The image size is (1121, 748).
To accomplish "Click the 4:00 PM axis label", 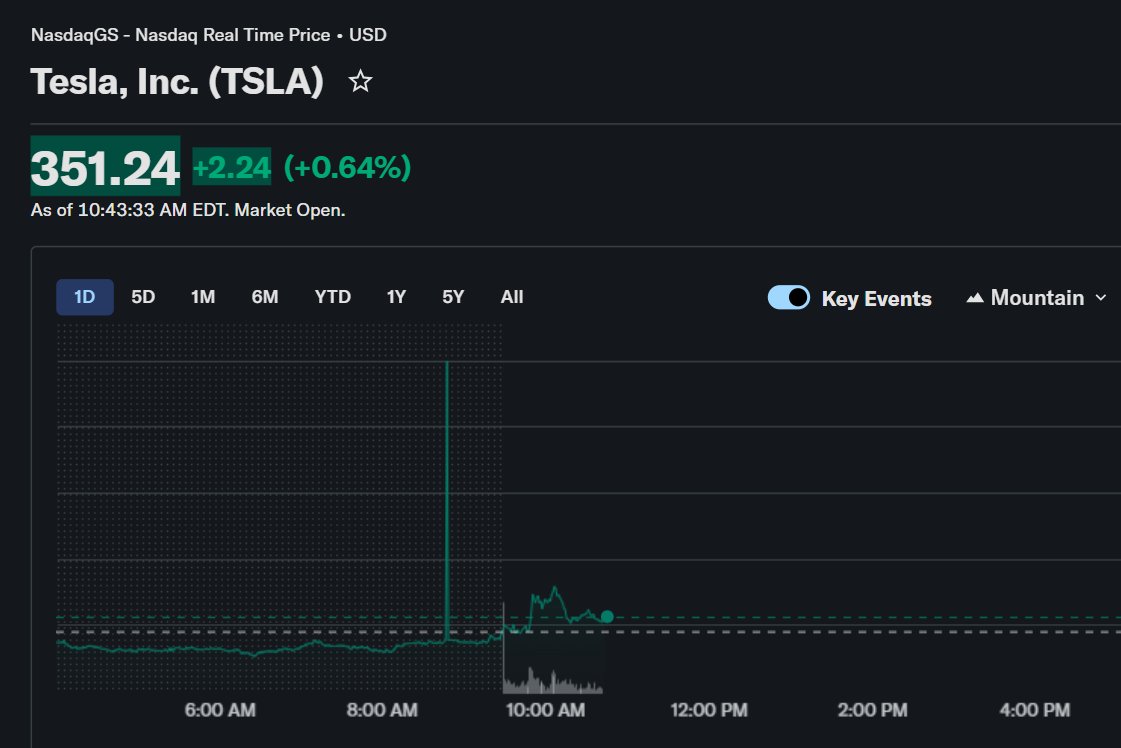I will click(1034, 710).
